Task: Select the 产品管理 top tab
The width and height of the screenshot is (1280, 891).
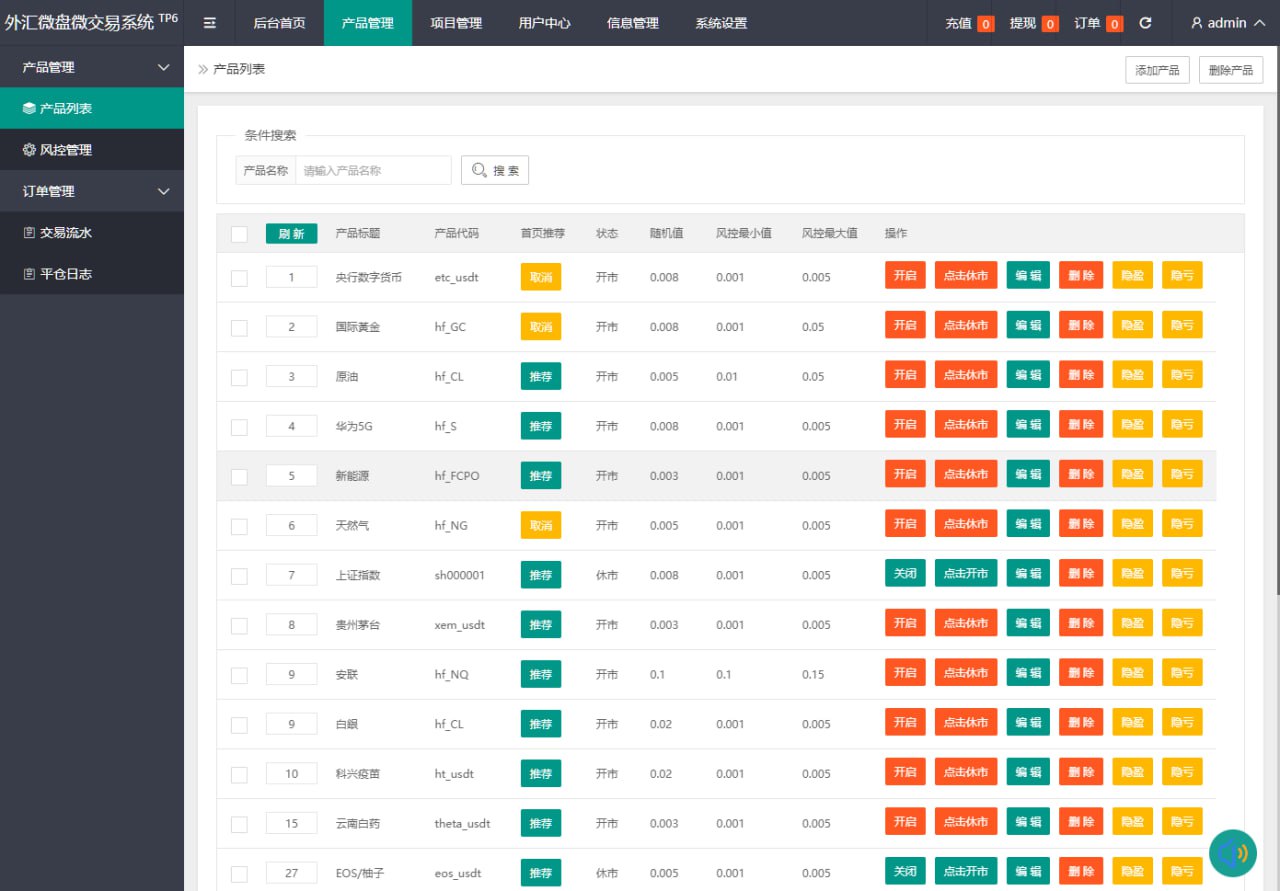Action: 368,23
